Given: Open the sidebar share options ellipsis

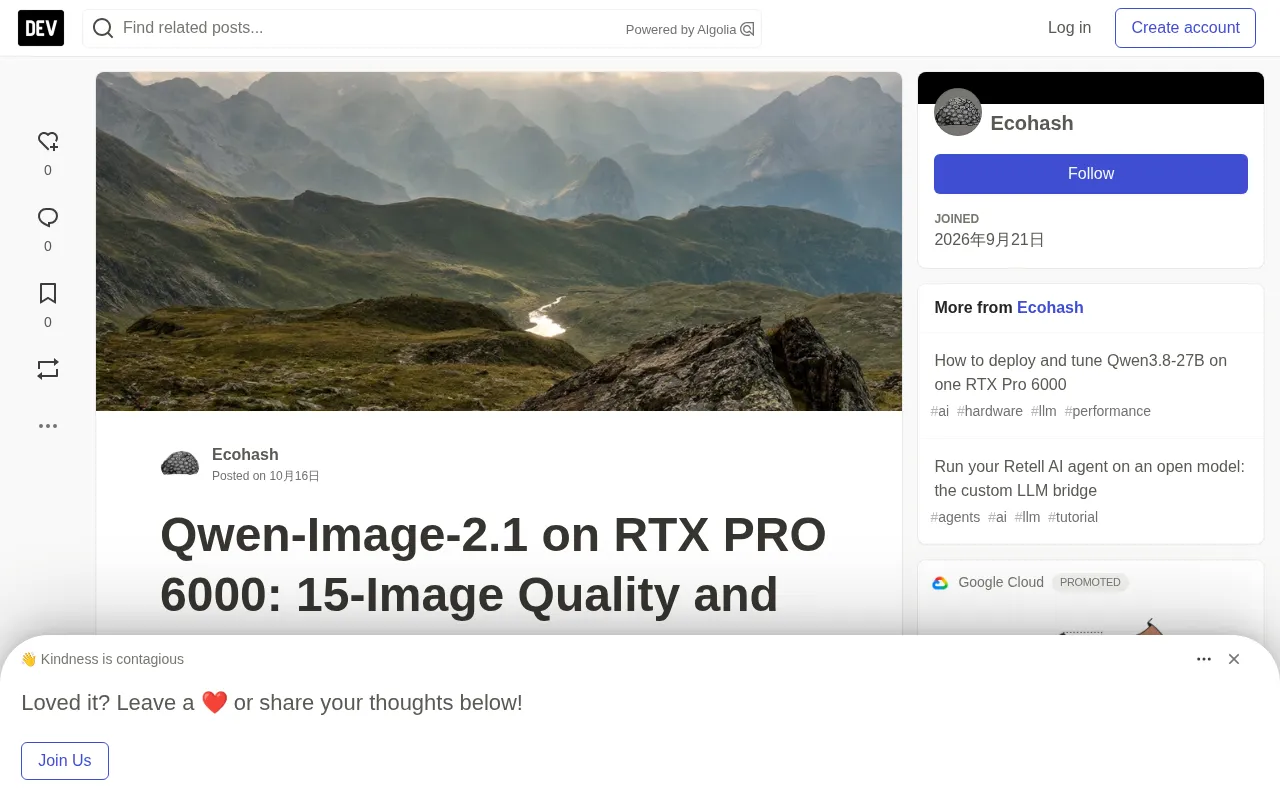Looking at the screenshot, I should 48,426.
